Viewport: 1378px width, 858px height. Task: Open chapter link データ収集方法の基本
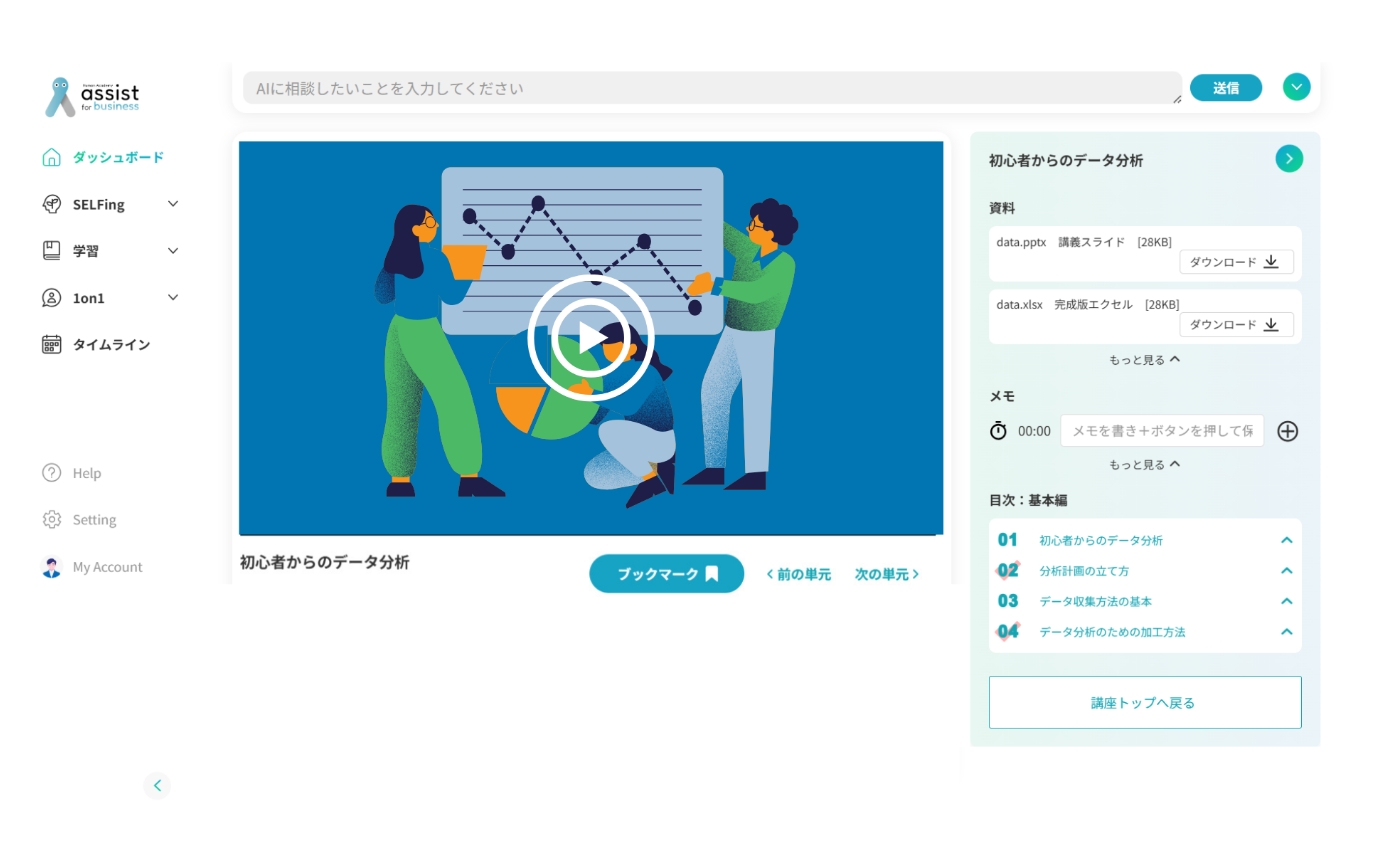tap(1096, 601)
